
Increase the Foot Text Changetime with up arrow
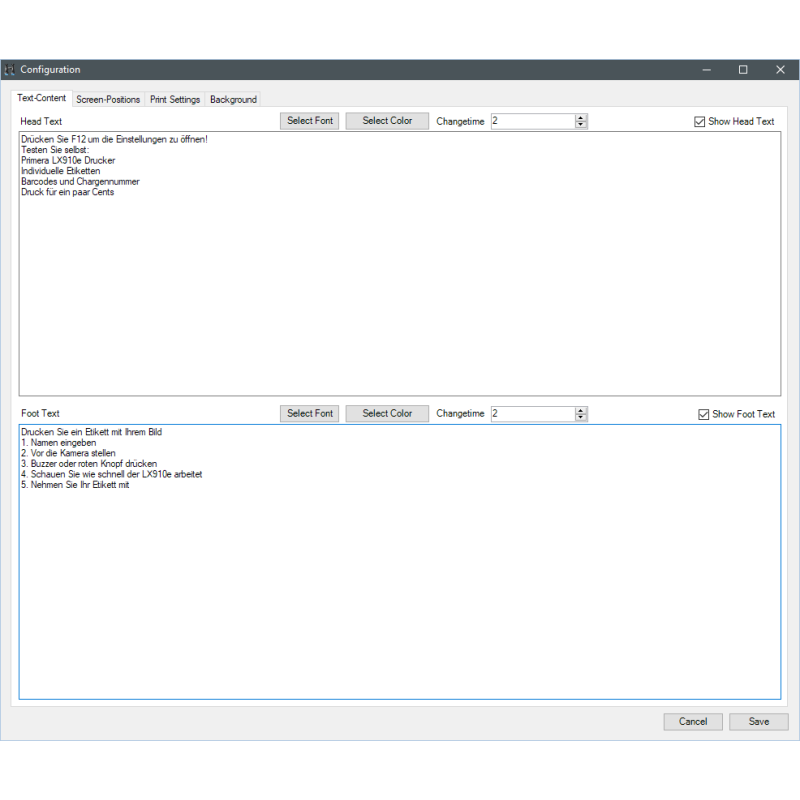pyautogui.click(x=581, y=410)
